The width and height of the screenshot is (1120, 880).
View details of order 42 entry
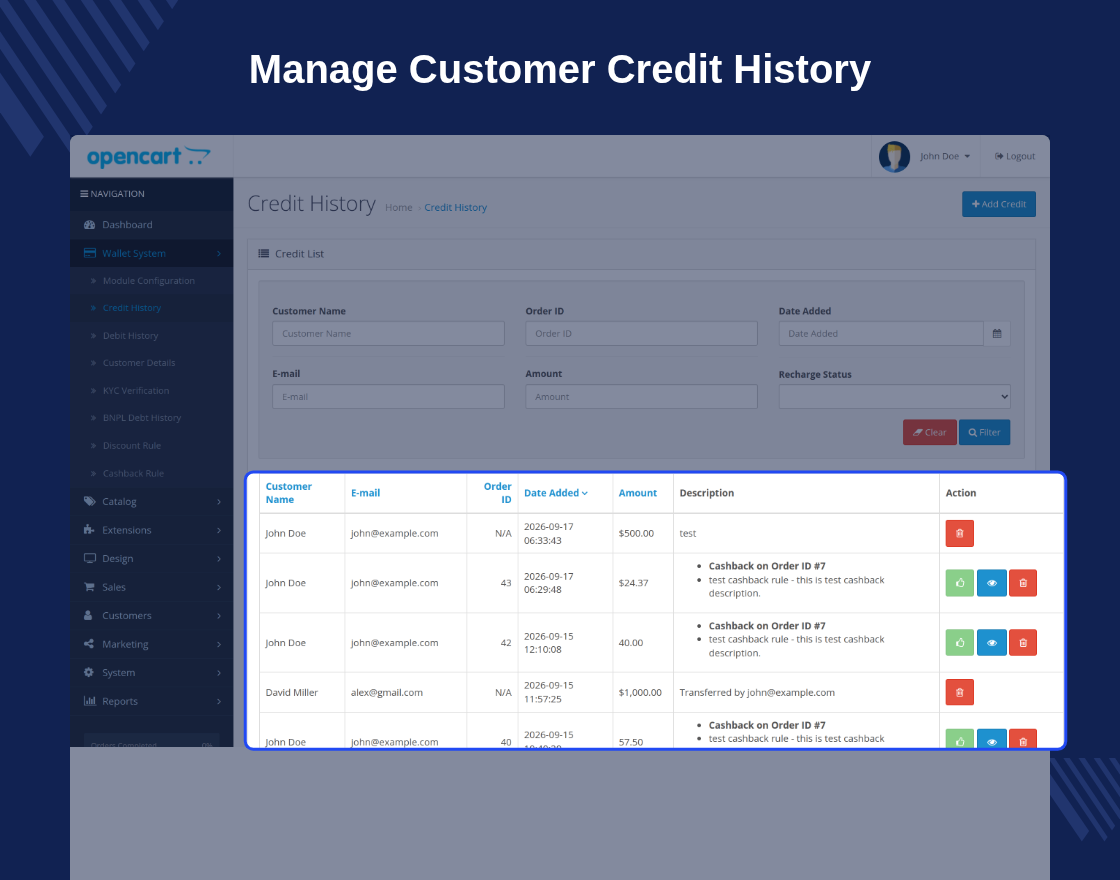[x=991, y=643]
